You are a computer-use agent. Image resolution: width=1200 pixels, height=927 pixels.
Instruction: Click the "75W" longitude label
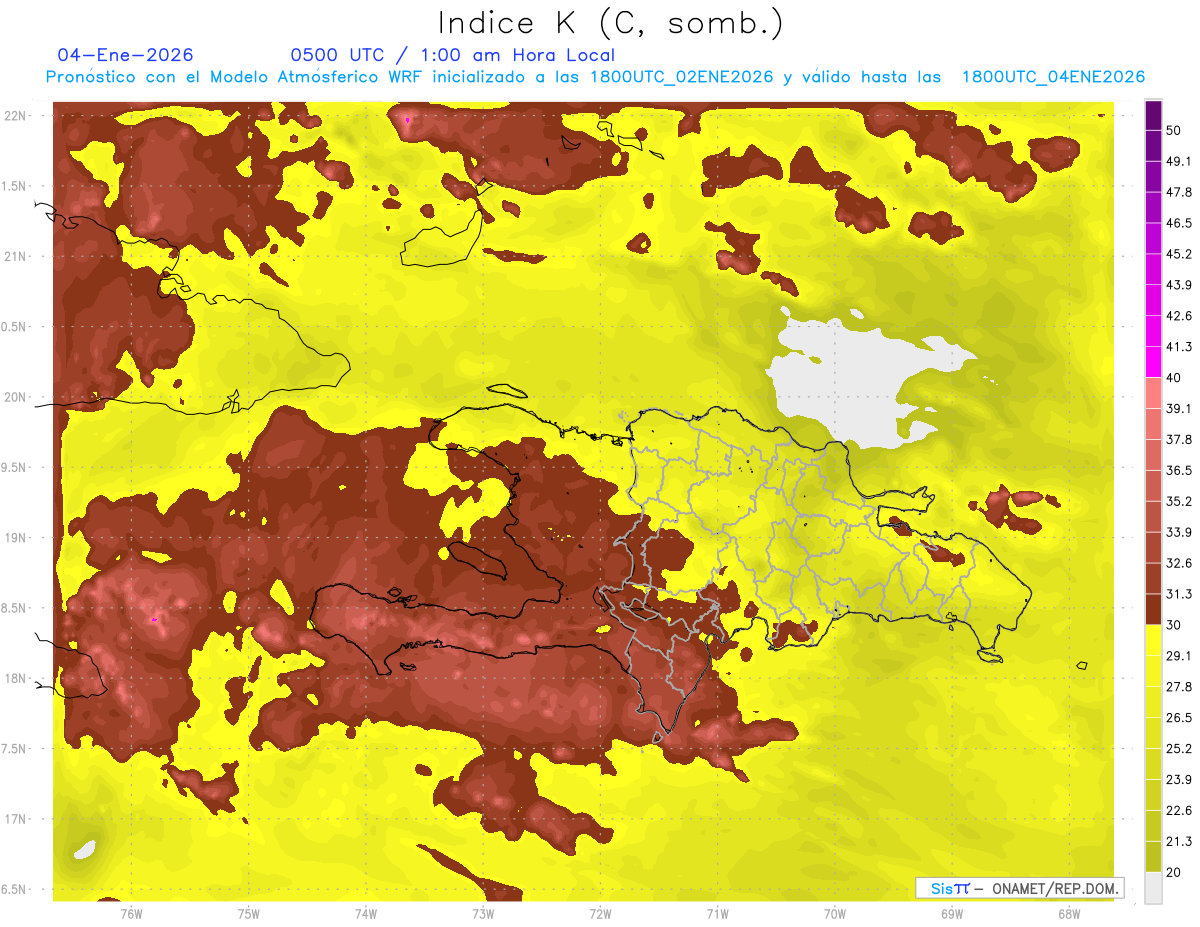click(x=248, y=913)
